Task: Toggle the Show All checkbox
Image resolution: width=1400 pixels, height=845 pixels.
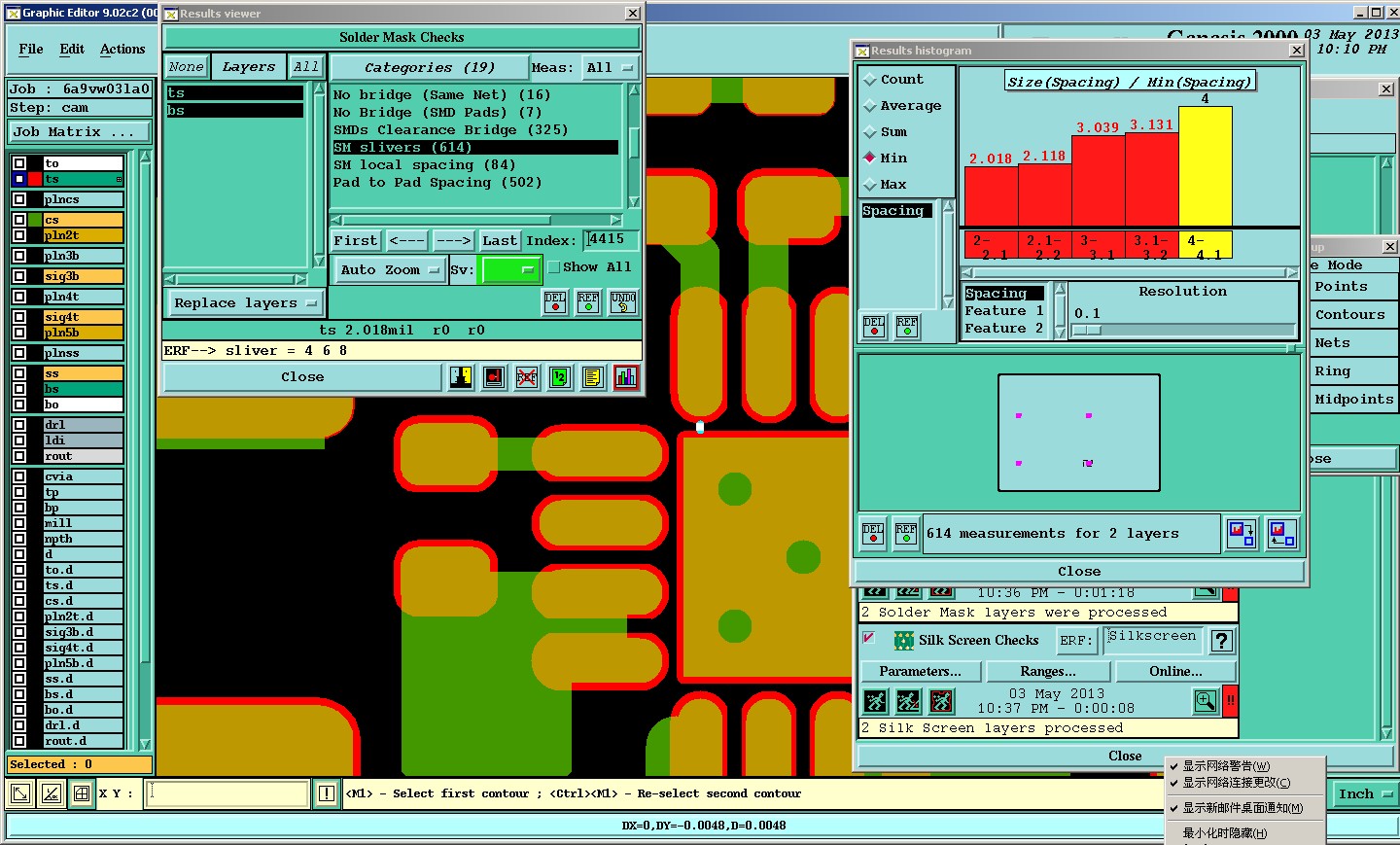Action: (x=553, y=267)
